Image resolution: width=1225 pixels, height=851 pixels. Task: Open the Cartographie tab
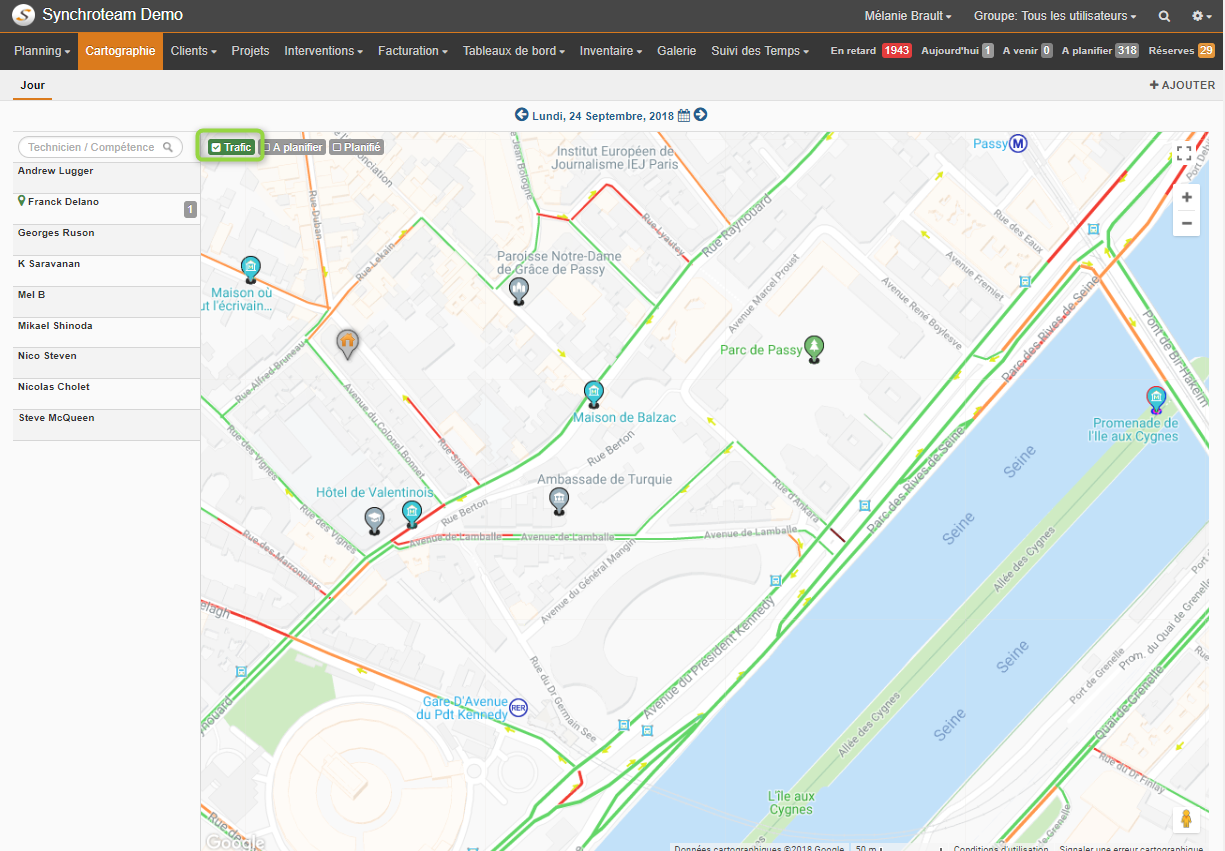pos(120,51)
